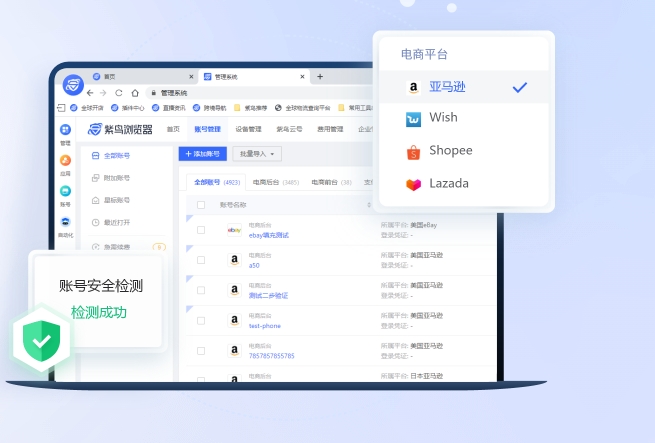
Task: Open the 全球开店 bookmark
Action: [86, 108]
